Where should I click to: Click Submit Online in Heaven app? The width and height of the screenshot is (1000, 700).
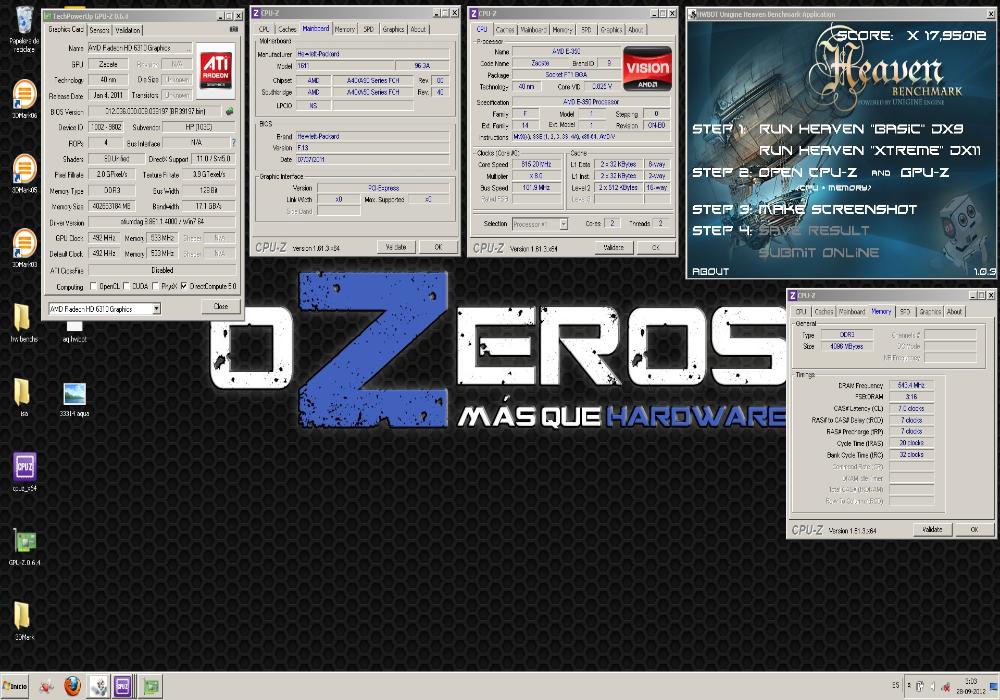pyautogui.click(x=818, y=252)
